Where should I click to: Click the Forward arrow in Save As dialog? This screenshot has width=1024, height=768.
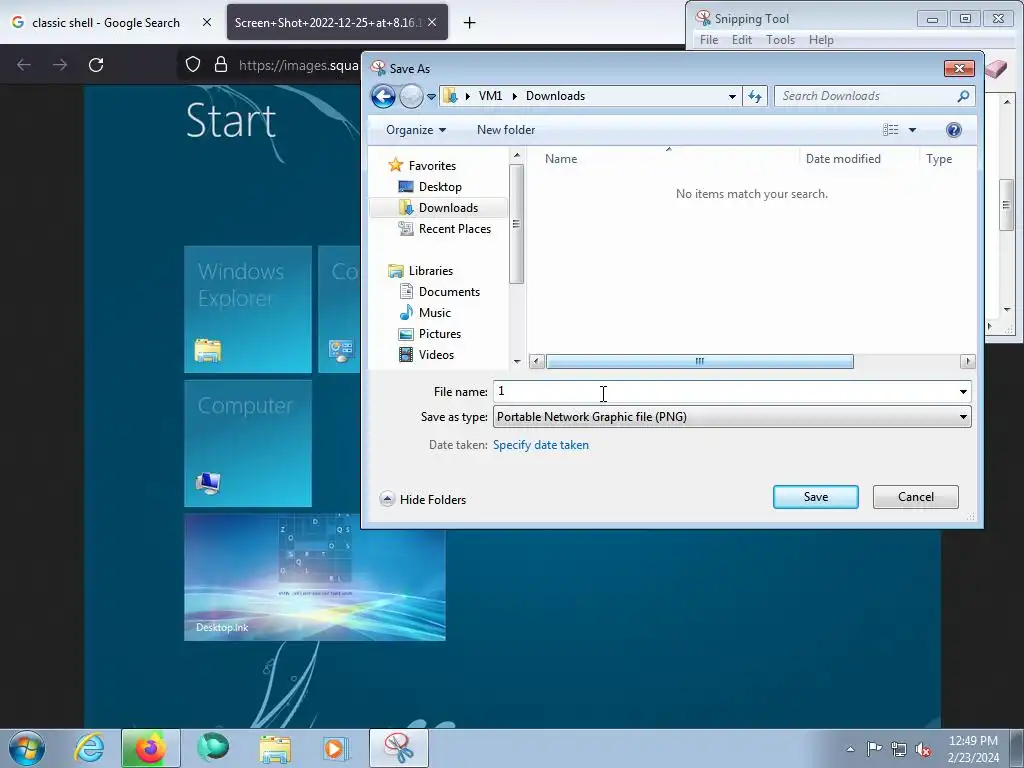[x=411, y=97]
